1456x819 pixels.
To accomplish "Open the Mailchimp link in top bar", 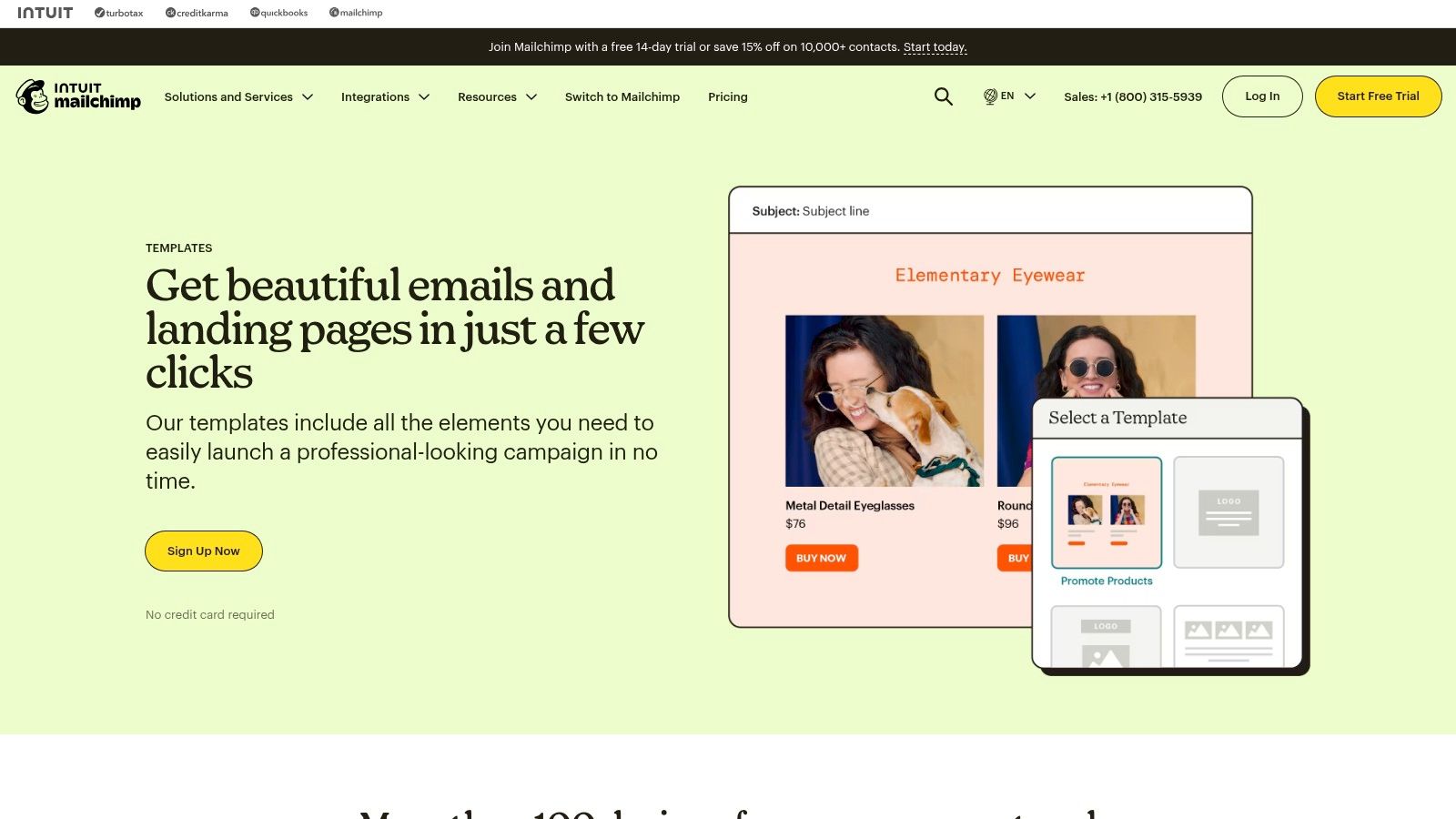I will pos(356,13).
